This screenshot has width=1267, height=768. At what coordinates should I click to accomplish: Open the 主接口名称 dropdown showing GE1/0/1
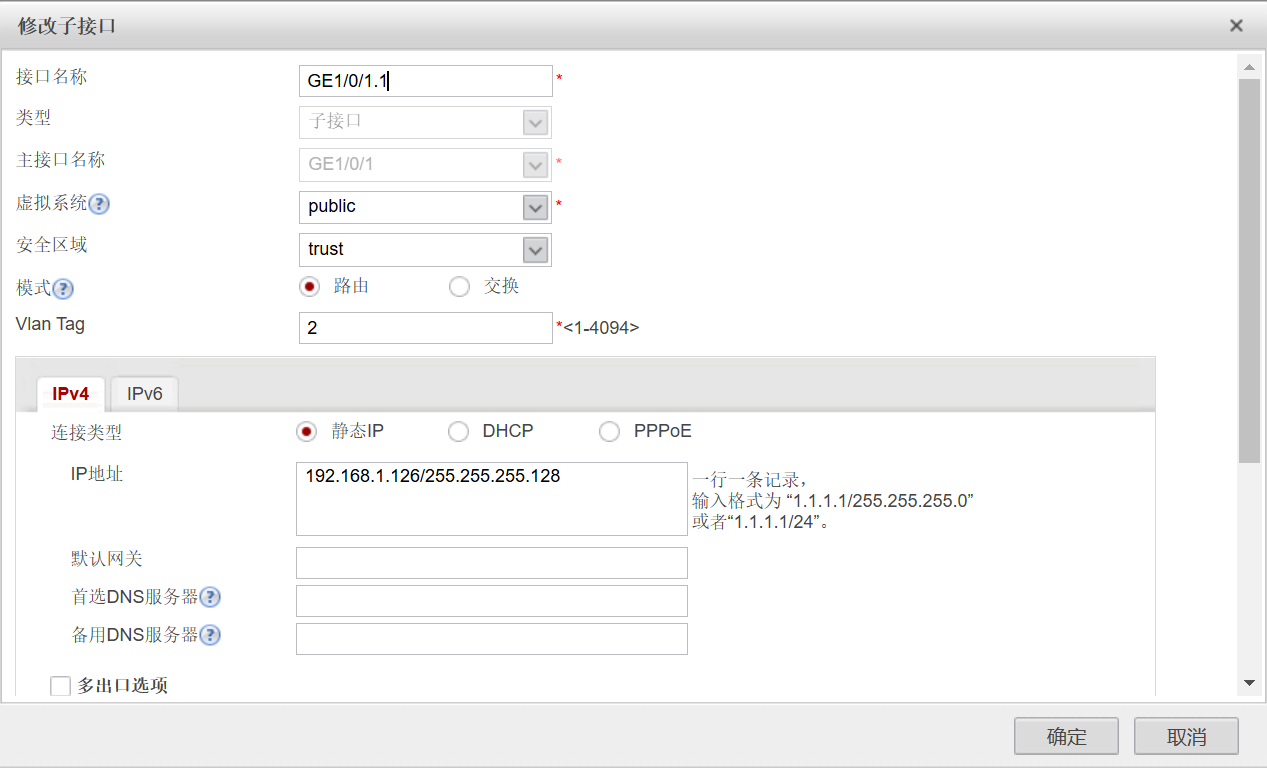[425, 165]
